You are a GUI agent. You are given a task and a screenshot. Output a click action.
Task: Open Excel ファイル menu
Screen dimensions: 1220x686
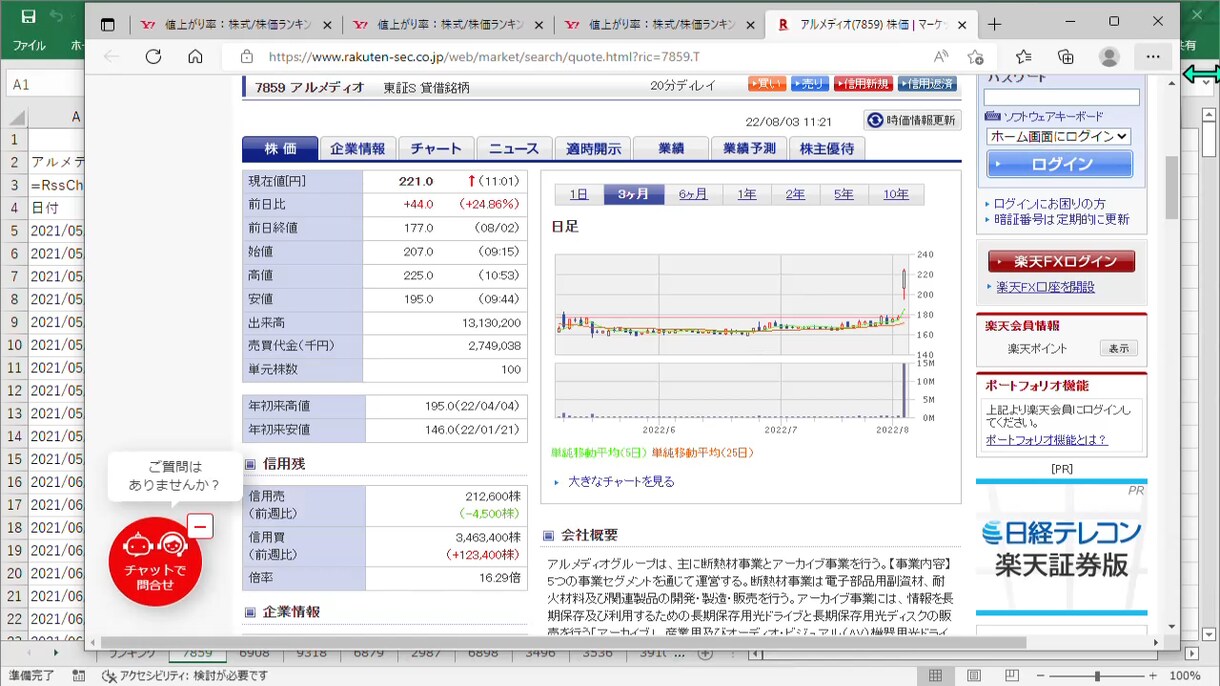[x=29, y=46]
